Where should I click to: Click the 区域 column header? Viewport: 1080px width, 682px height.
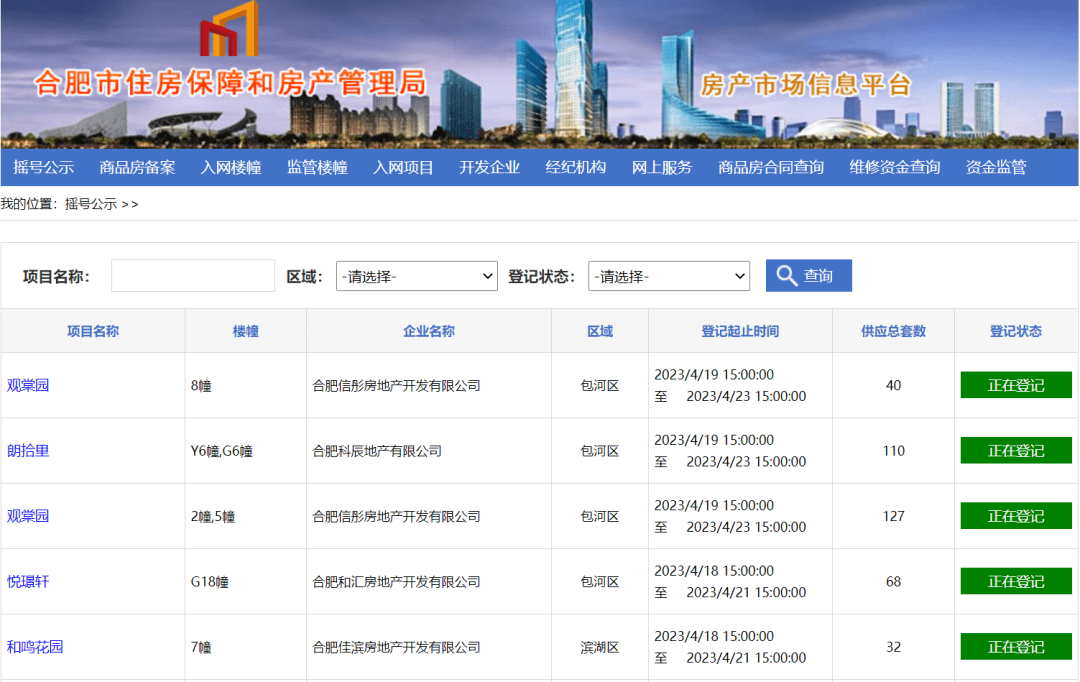coord(600,331)
